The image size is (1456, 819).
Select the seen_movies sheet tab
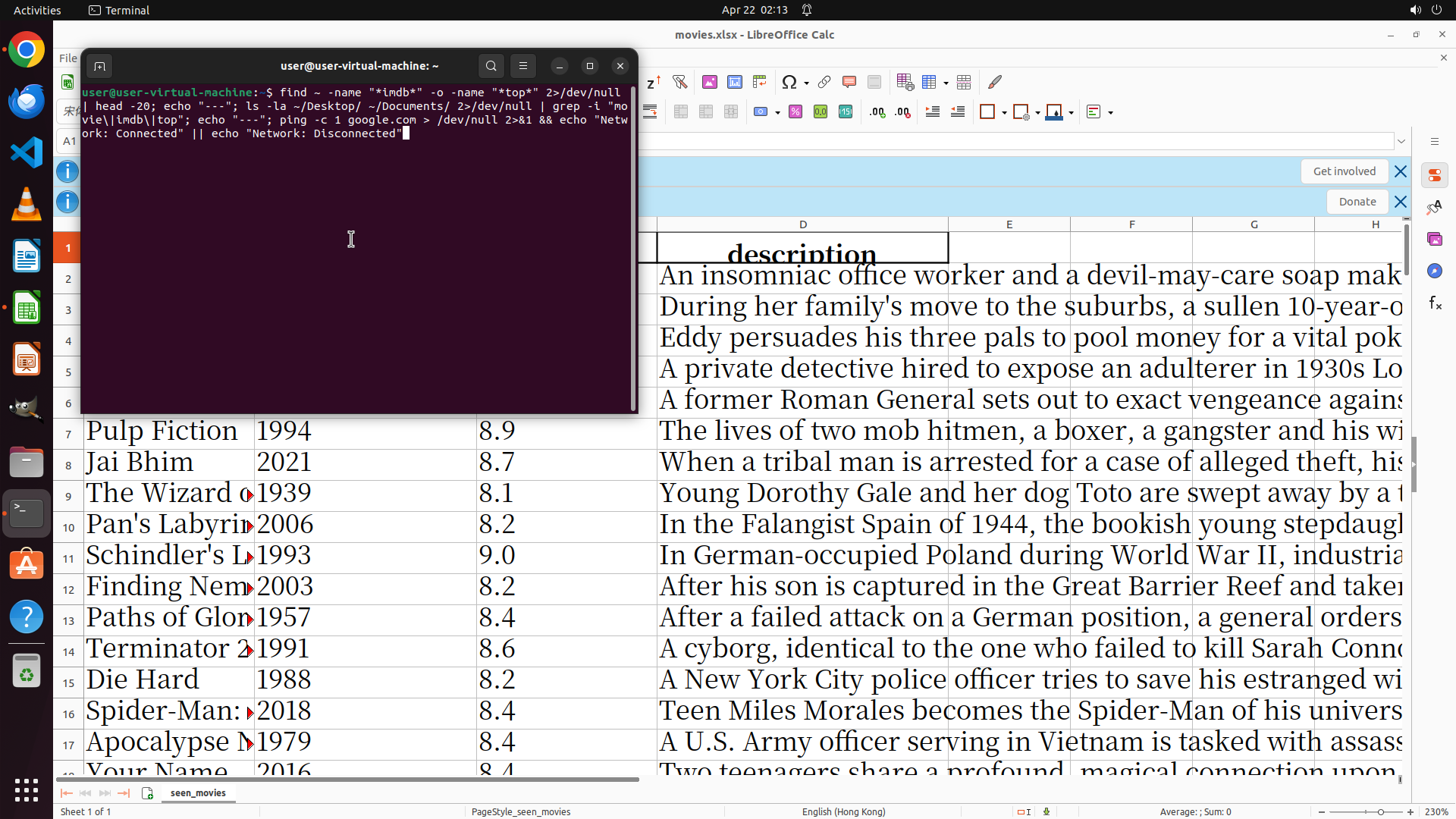tap(198, 792)
